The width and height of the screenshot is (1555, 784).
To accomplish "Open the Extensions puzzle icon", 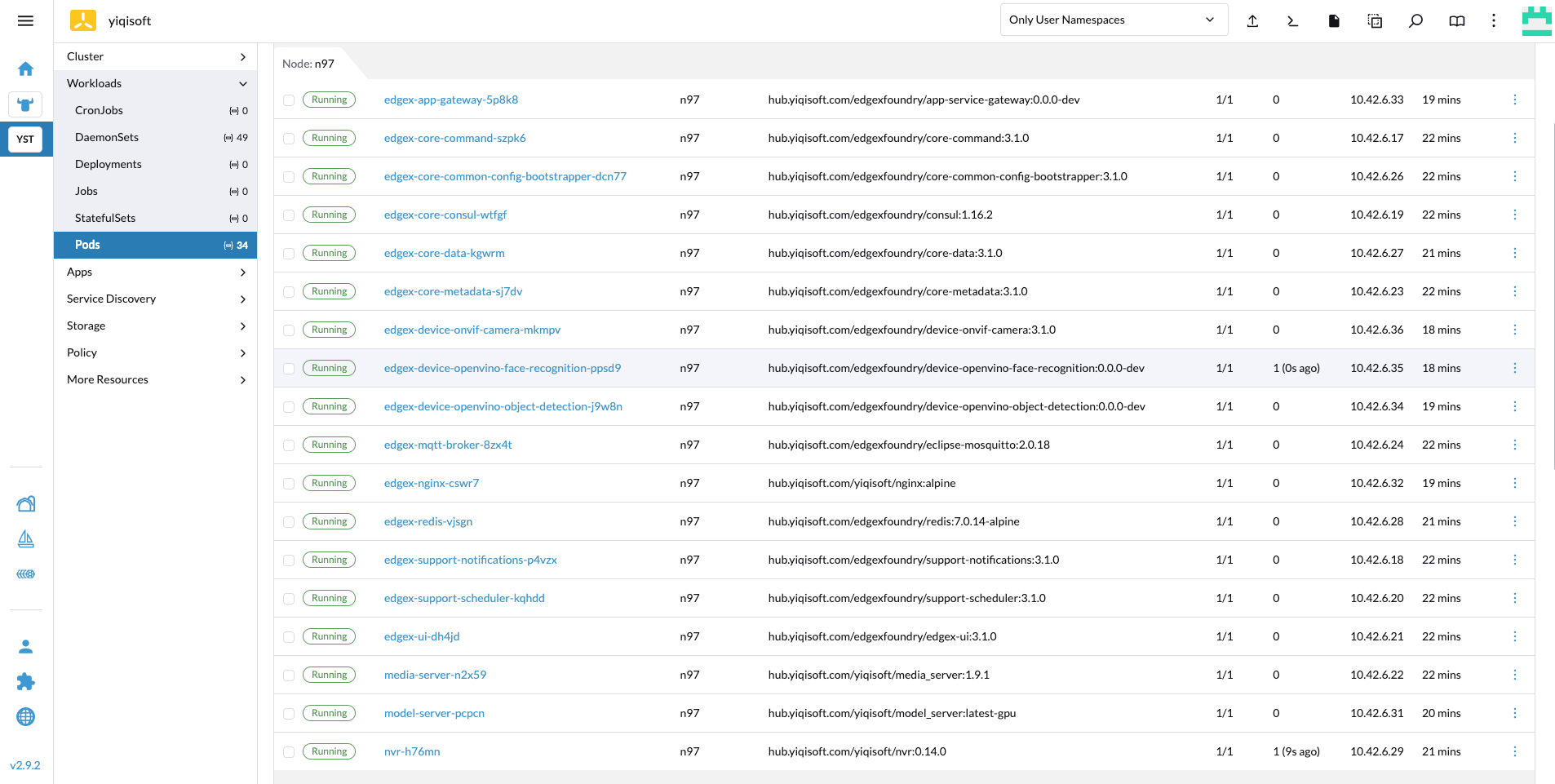I will pos(25,682).
